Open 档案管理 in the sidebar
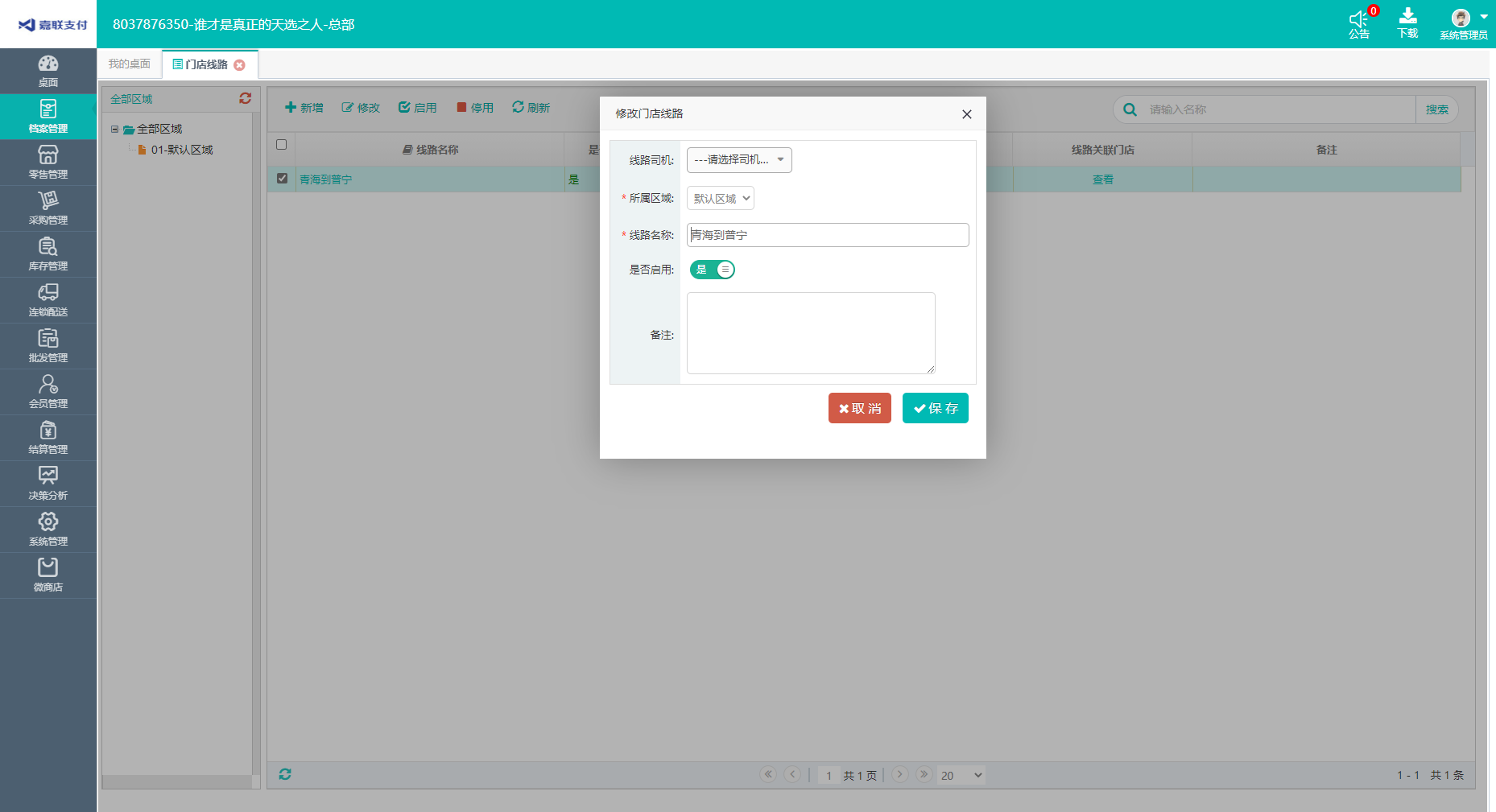 point(48,117)
